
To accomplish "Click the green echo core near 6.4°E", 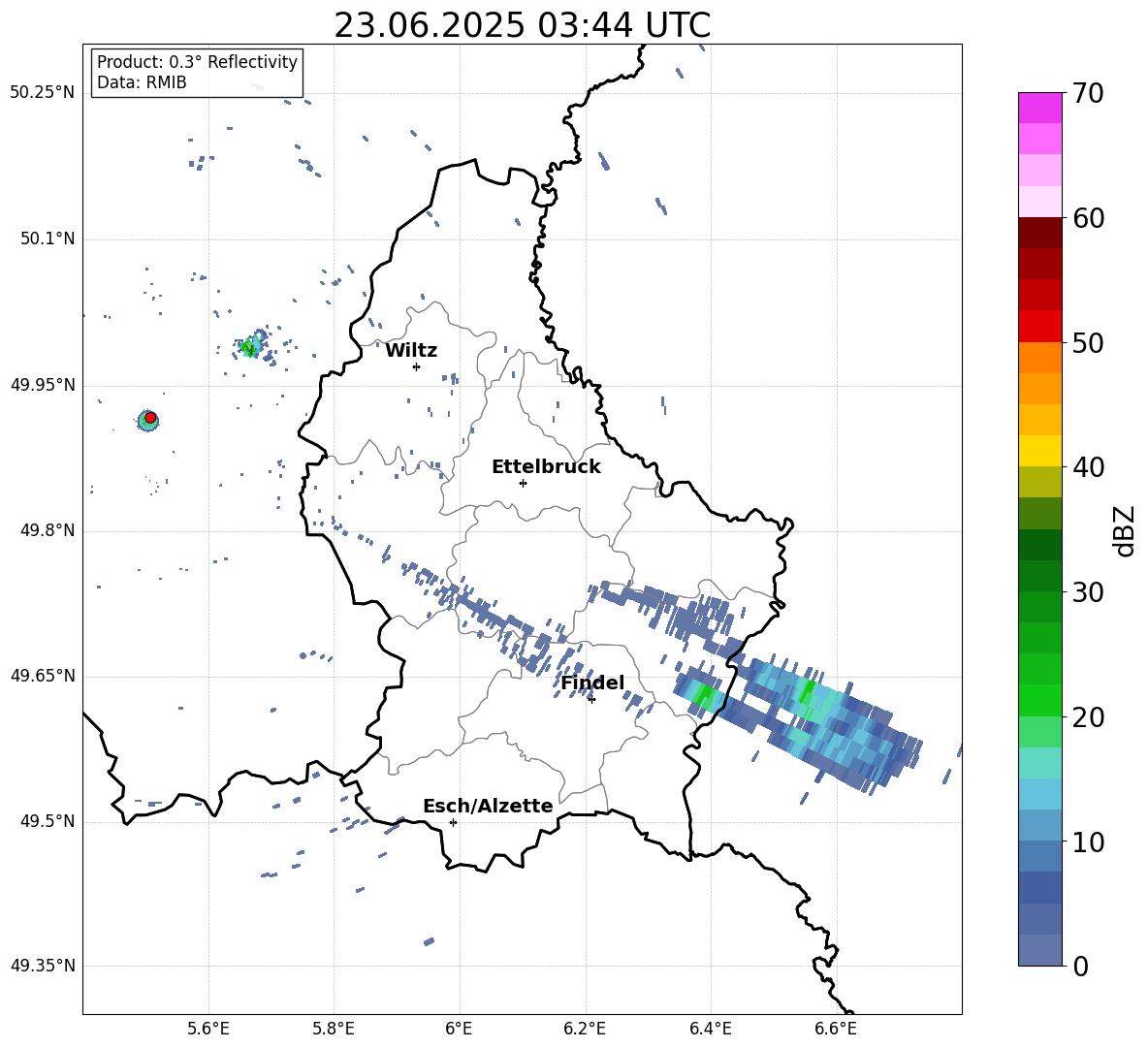I will (705, 693).
